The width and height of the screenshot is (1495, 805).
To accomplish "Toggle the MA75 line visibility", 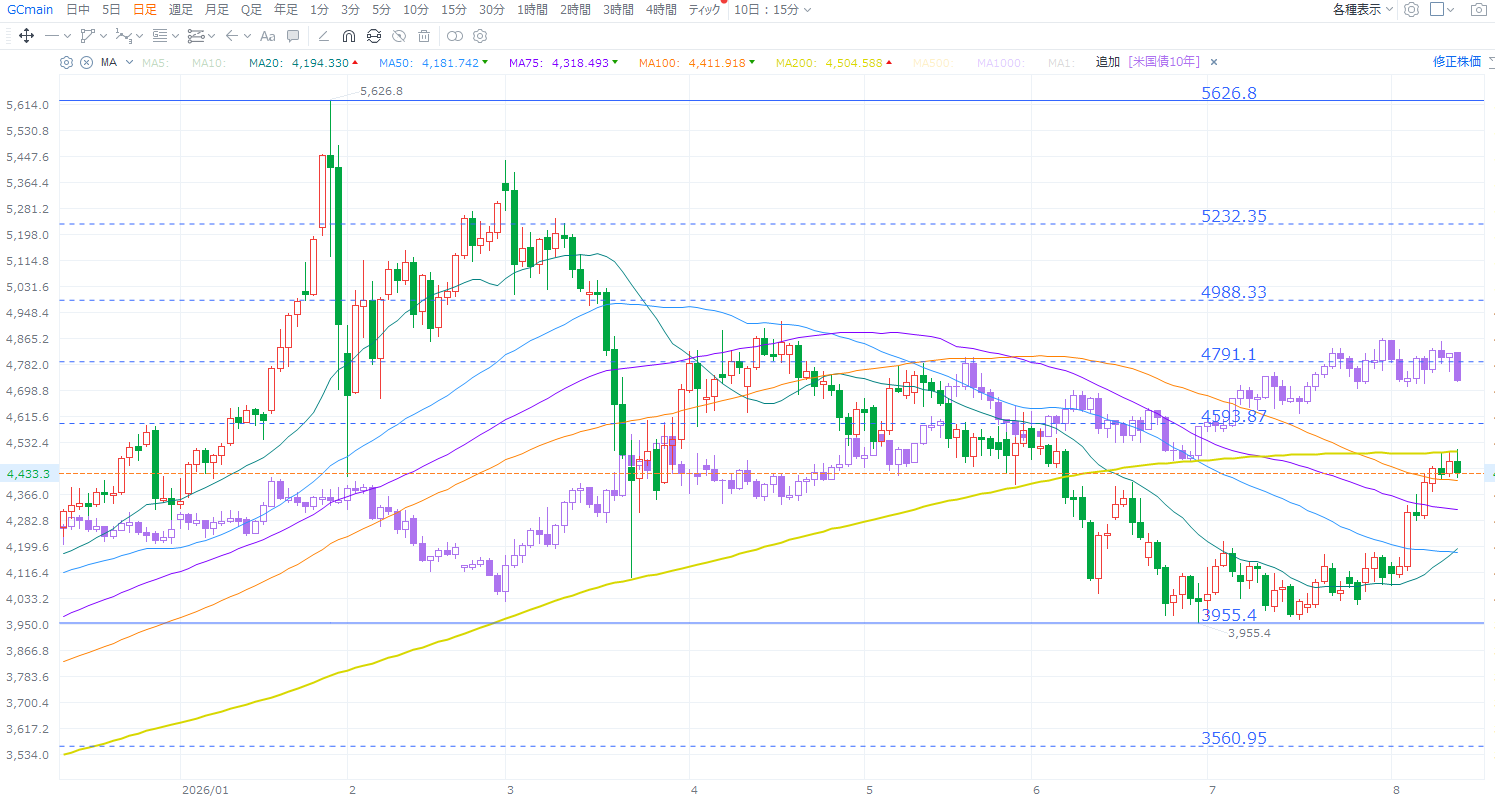I will tap(564, 62).
